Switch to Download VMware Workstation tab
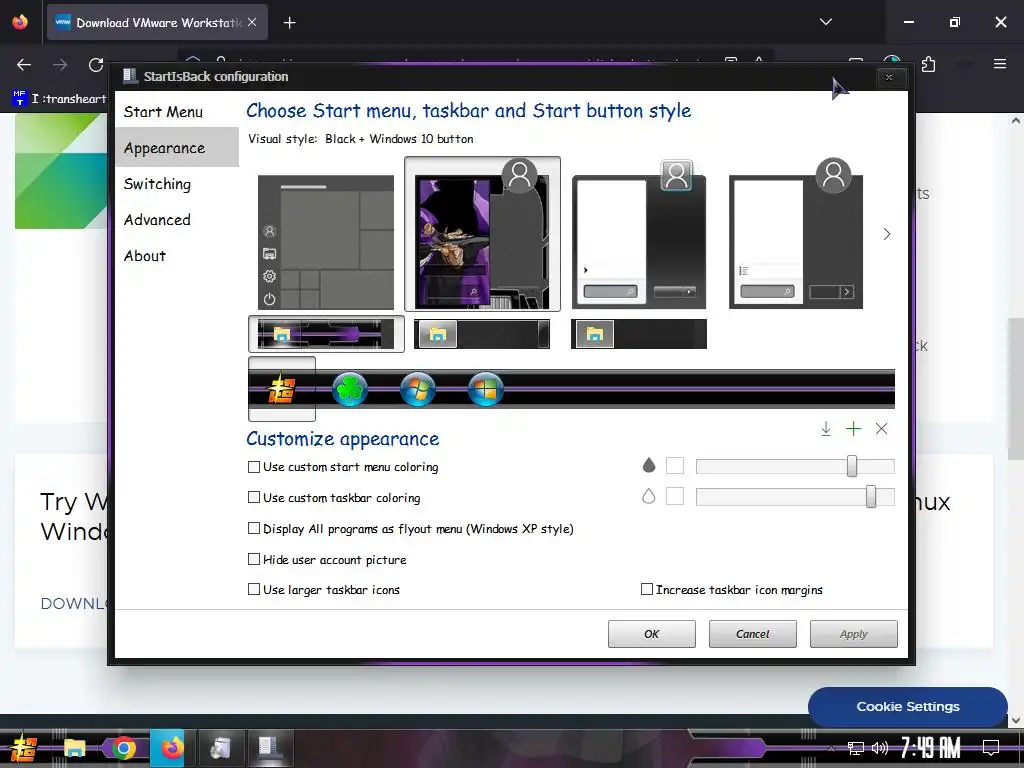Image resolution: width=1024 pixels, height=768 pixels. pos(157,22)
